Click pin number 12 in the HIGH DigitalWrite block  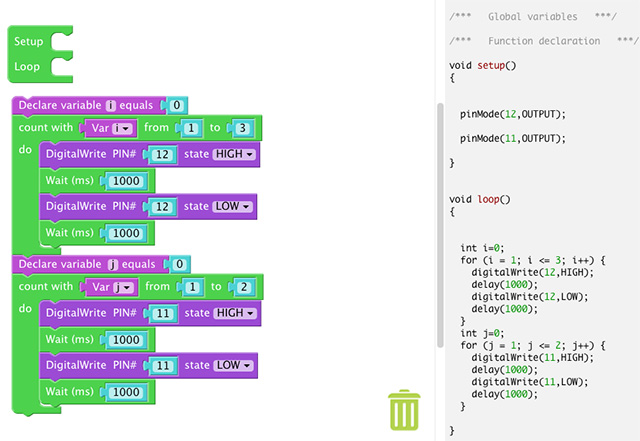coord(163,155)
